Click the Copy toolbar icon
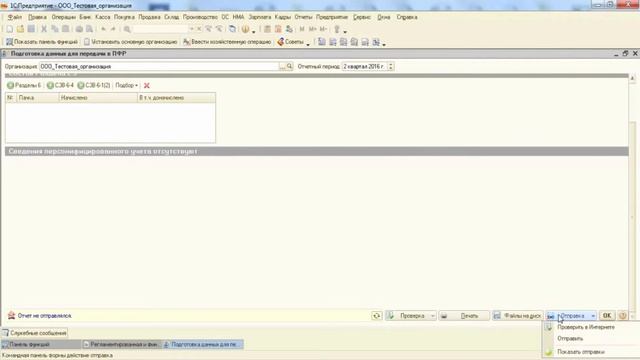This screenshot has height=360, width=640. pyautogui.click(x=55, y=29)
